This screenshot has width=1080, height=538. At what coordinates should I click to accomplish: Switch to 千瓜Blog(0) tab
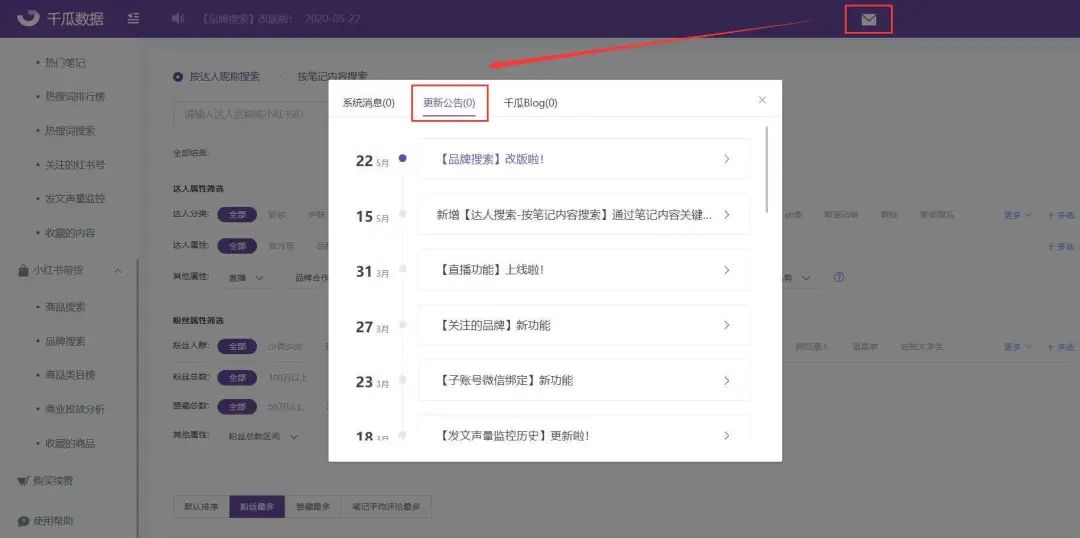click(x=530, y=103)
